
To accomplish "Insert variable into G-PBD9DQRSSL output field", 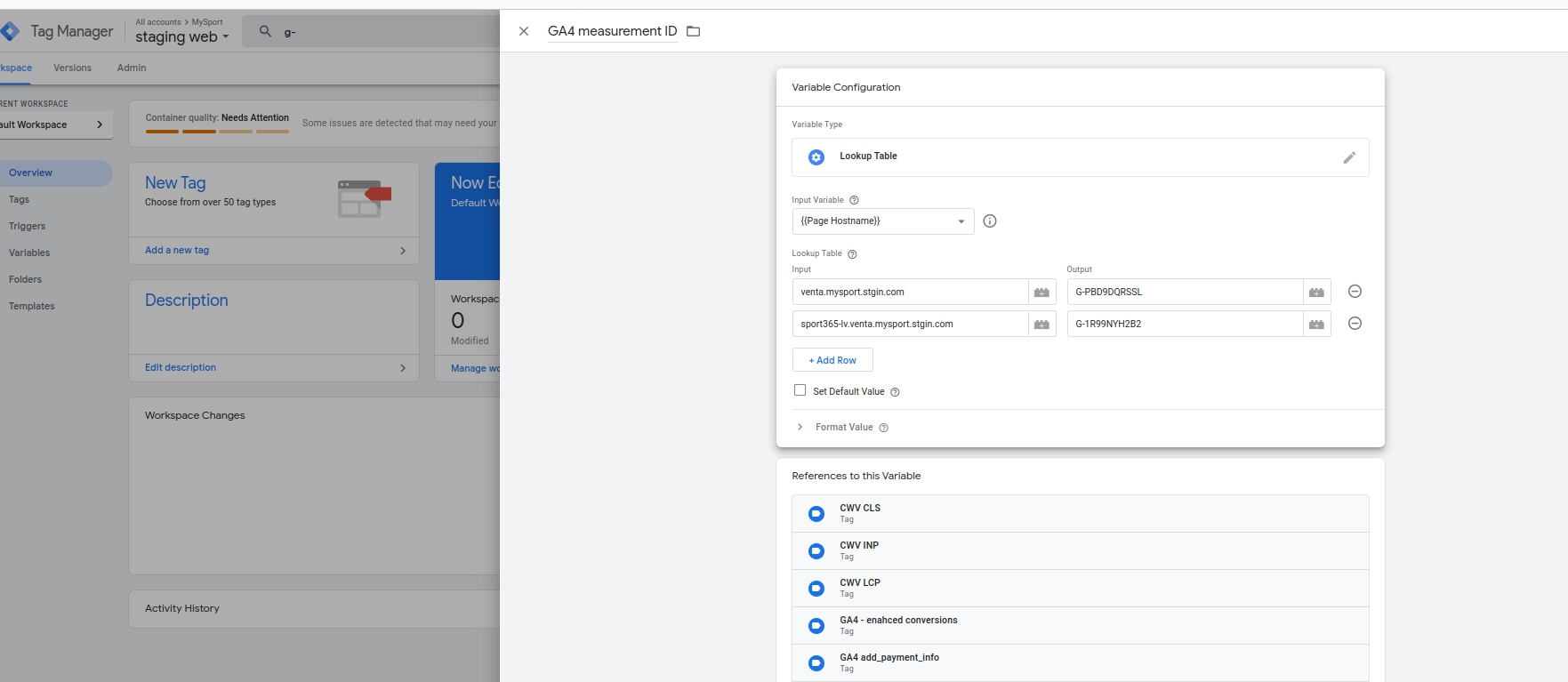I will coord(1317,293).
